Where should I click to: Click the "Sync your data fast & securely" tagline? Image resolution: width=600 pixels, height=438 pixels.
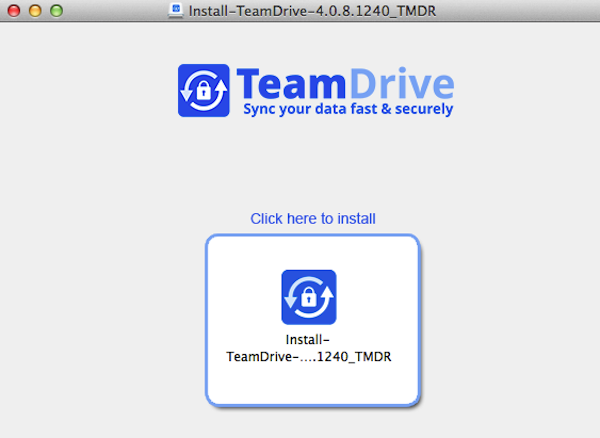pos(348,109)
